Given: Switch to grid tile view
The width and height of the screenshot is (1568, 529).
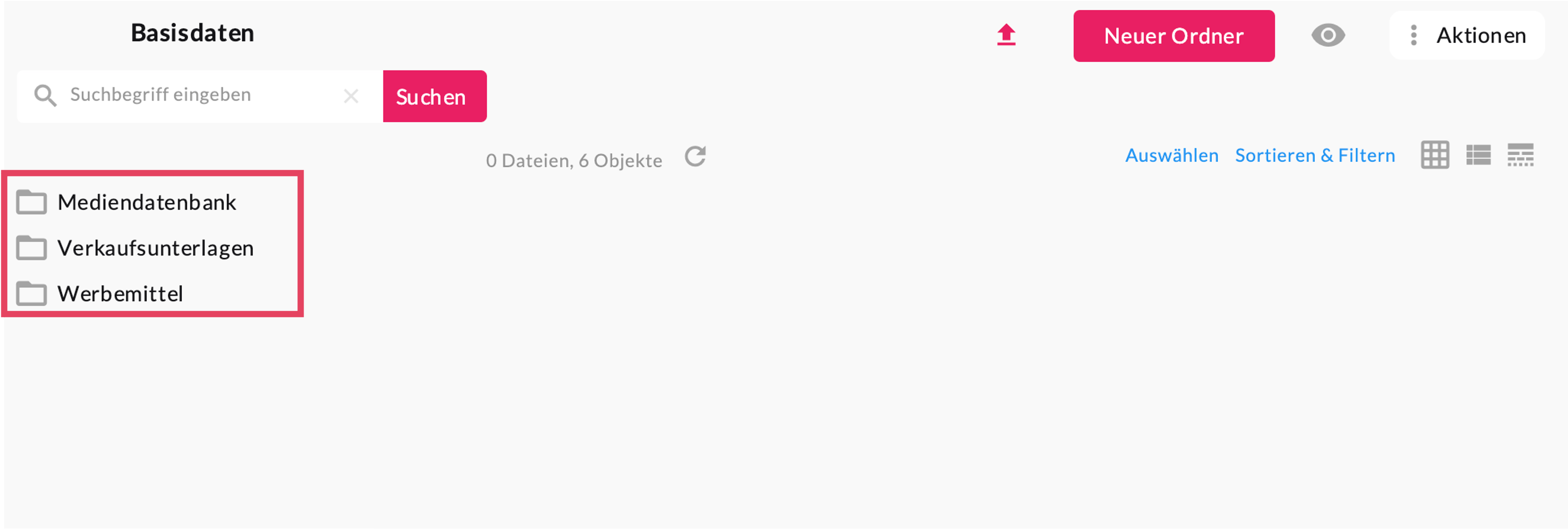Looking at the screenshot, I should tap(1435, 155).
